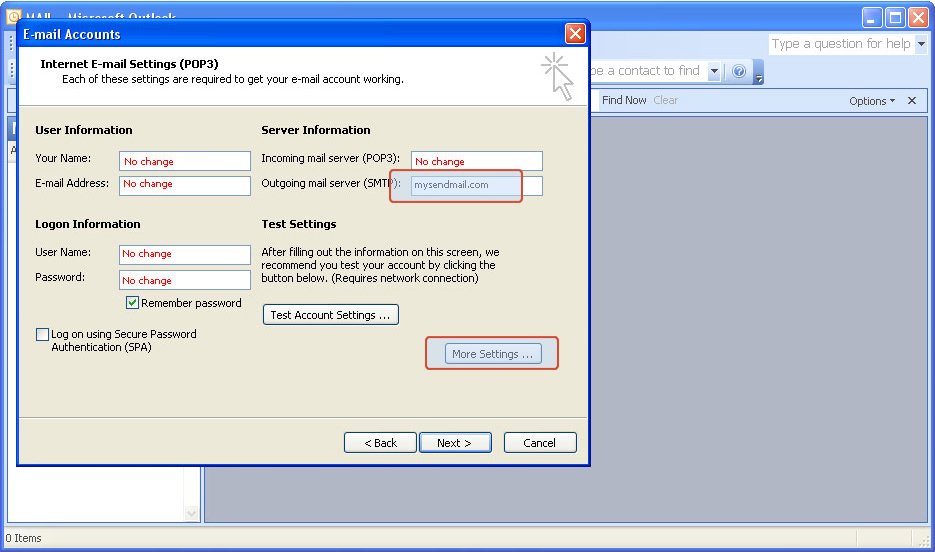
Task: Click the blue Help question mark icon
Action: (x=739, y=71)
